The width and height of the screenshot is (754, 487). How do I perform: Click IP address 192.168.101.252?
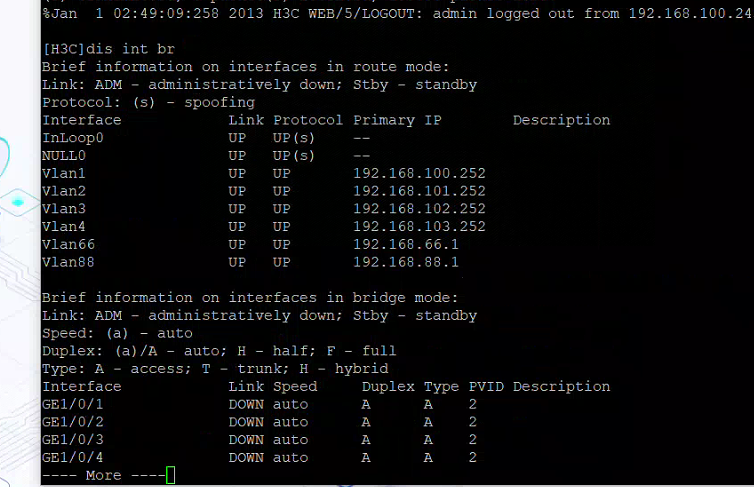coord(419,191)
